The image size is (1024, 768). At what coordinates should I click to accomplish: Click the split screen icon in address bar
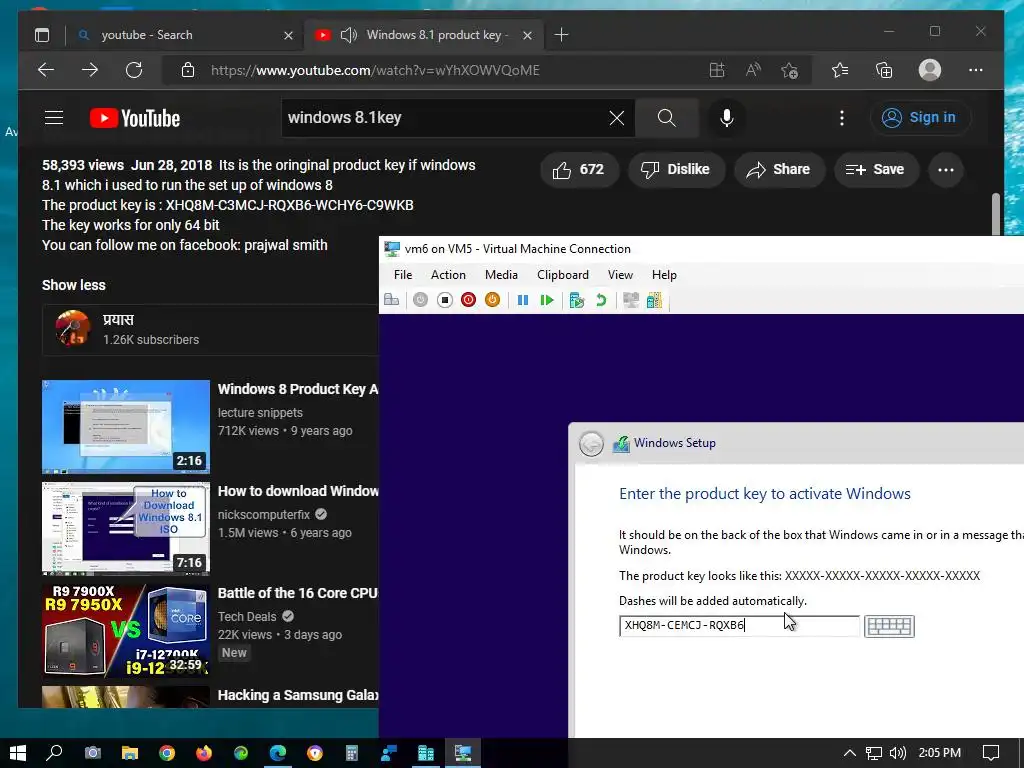[x=716, y=70]
